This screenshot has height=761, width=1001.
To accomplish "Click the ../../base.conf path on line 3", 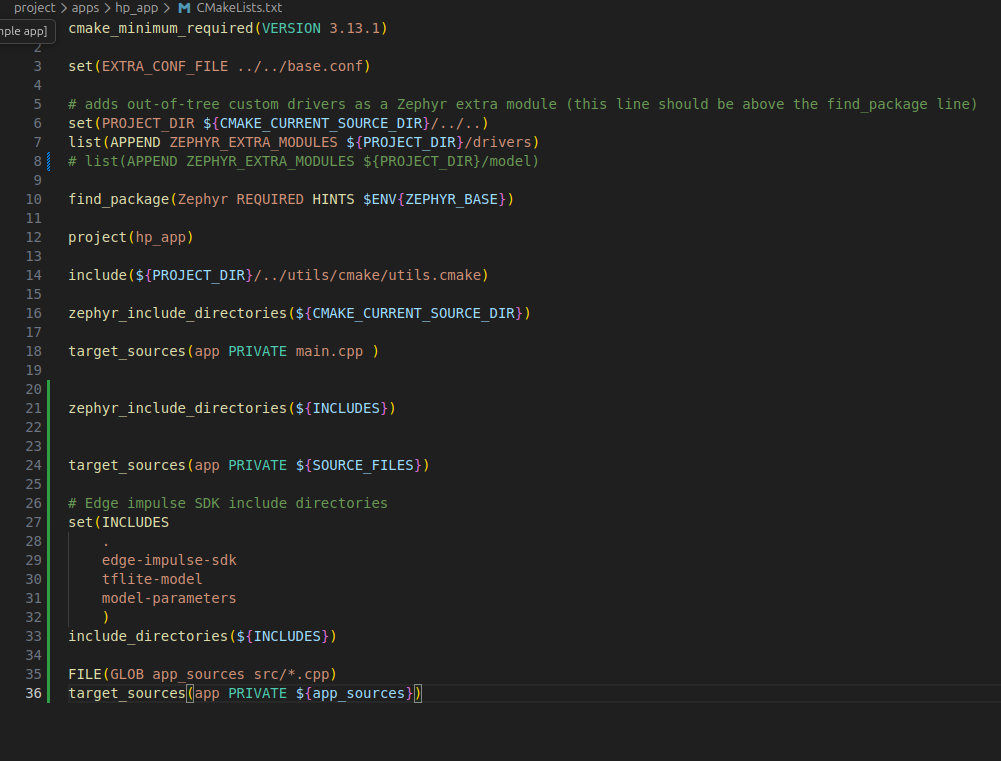I will 304,66.
